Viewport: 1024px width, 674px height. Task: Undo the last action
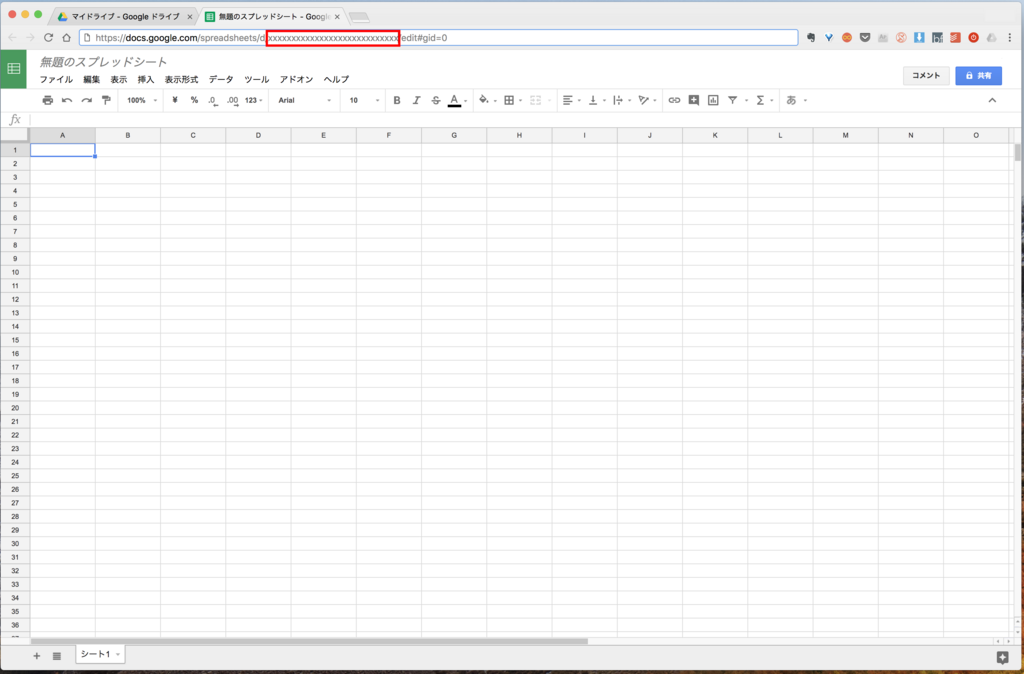67,101
